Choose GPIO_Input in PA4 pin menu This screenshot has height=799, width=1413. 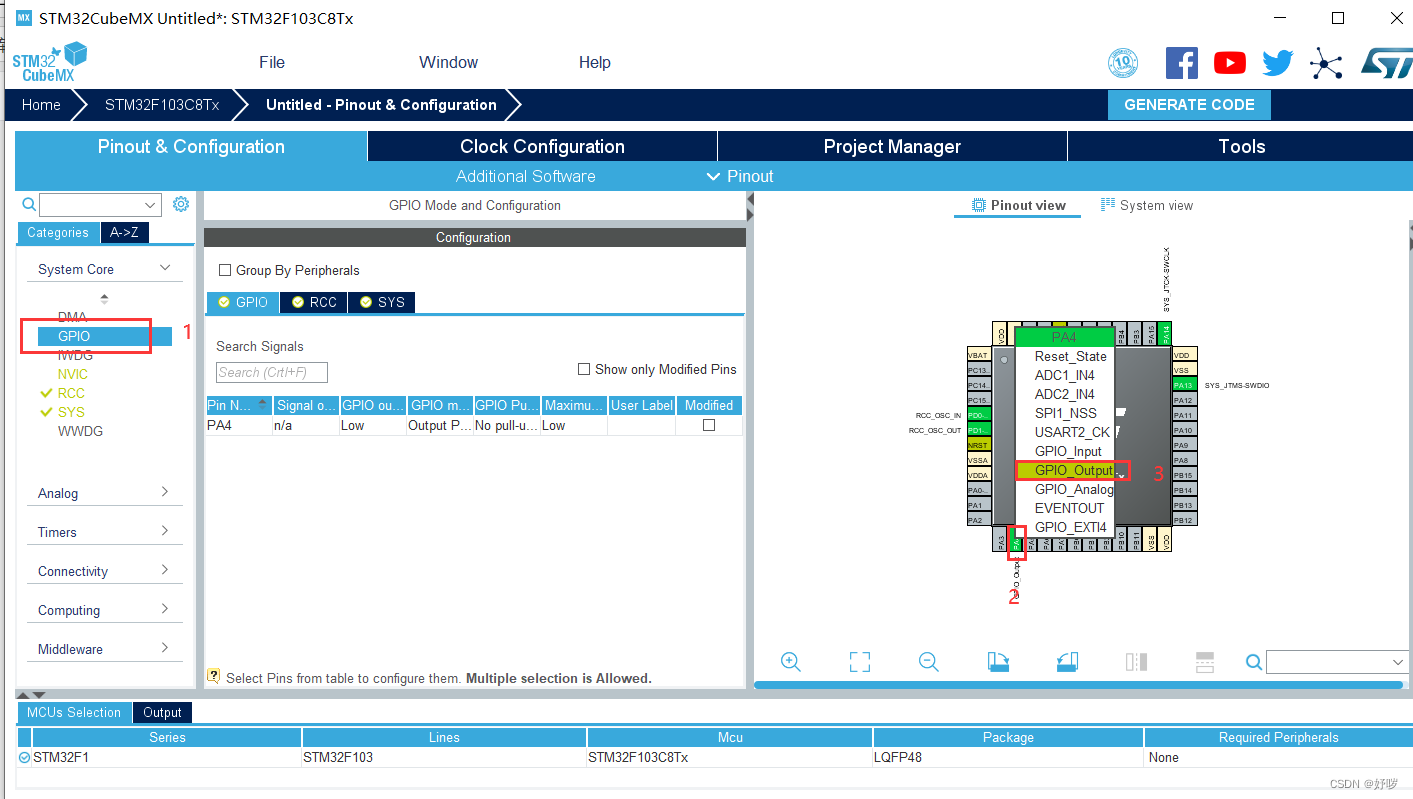coord(1068,451)
